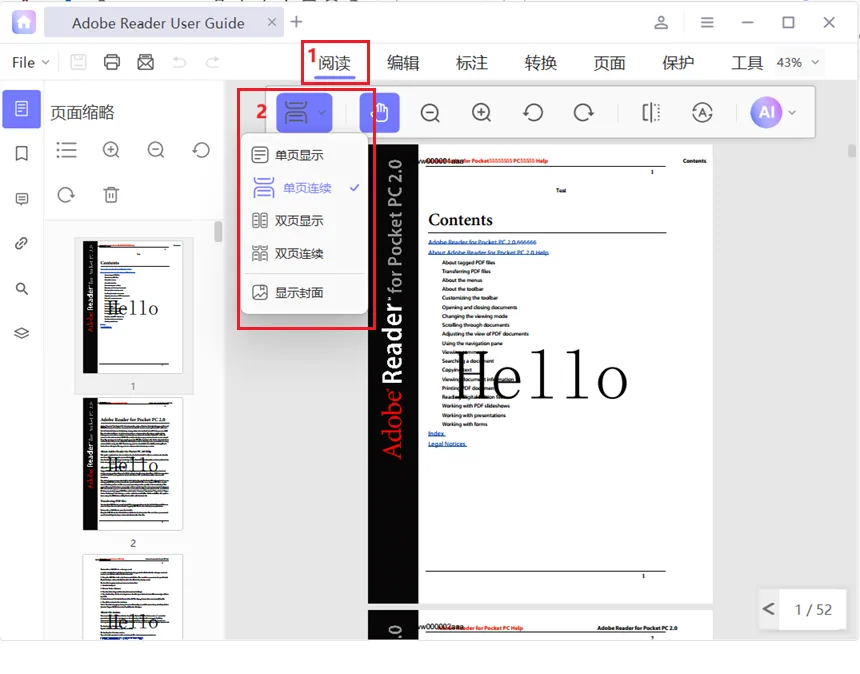Open the page thumbnails sidebar panel
860x674 pixels.
click(x=21, y=109)
